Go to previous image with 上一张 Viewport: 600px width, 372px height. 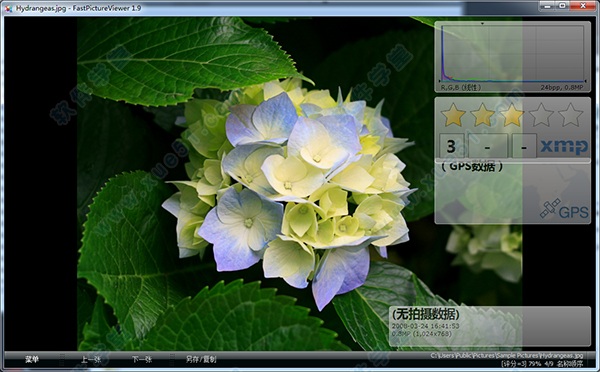tap(91, 359)
